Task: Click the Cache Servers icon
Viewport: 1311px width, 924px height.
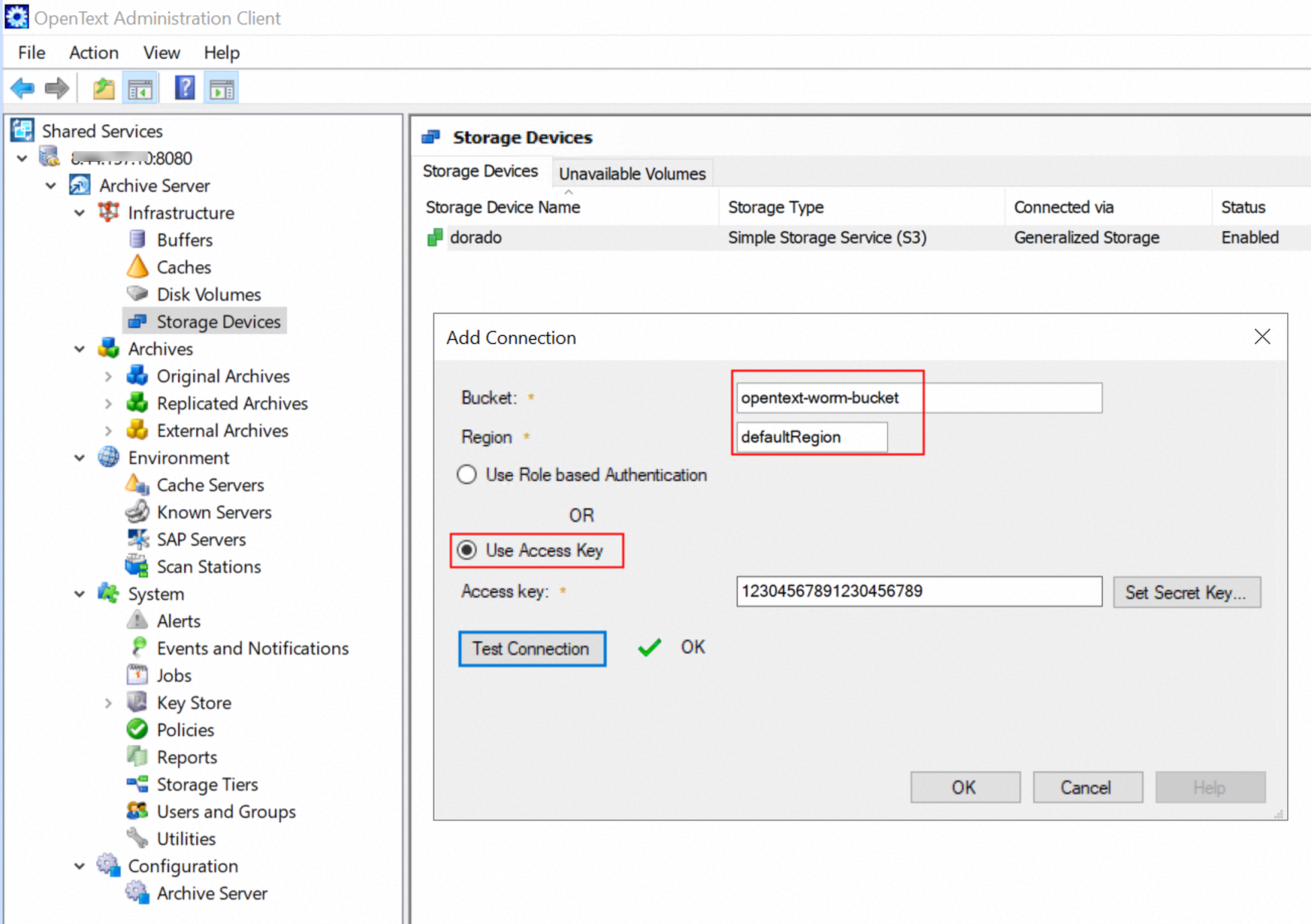Action: pyautogui.click(x=137, y=485)
